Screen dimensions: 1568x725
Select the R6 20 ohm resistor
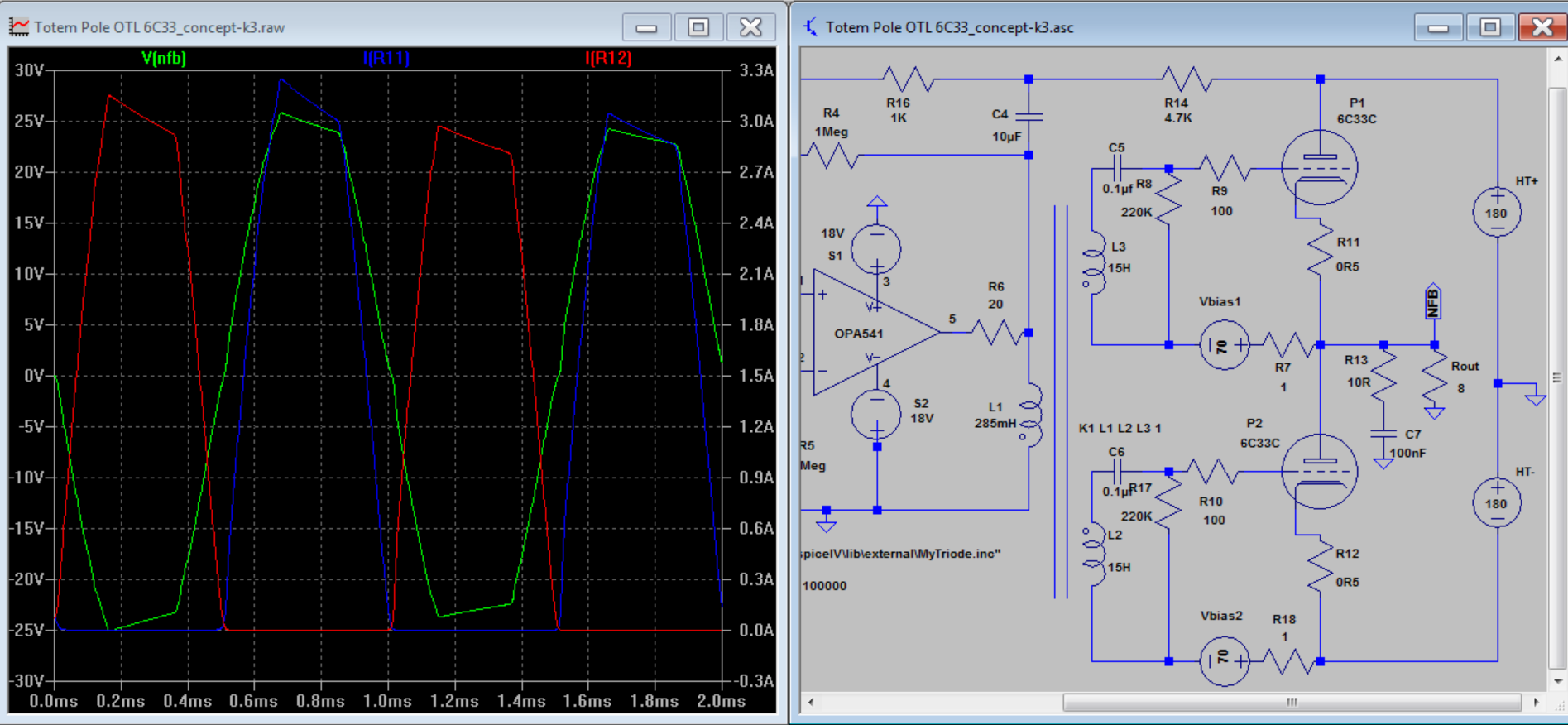997,333
